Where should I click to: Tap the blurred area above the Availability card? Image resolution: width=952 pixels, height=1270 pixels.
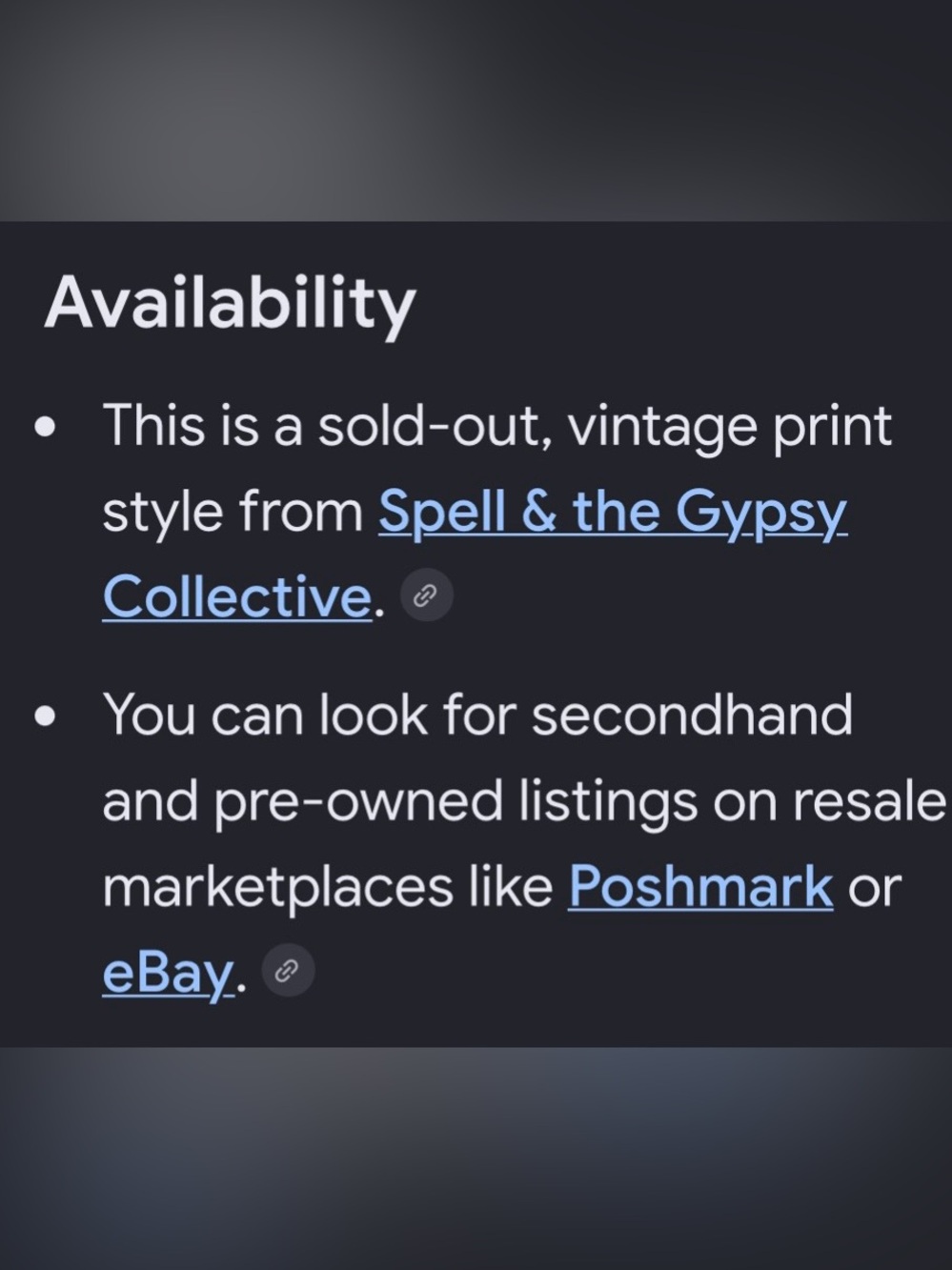tap(476, 110)
